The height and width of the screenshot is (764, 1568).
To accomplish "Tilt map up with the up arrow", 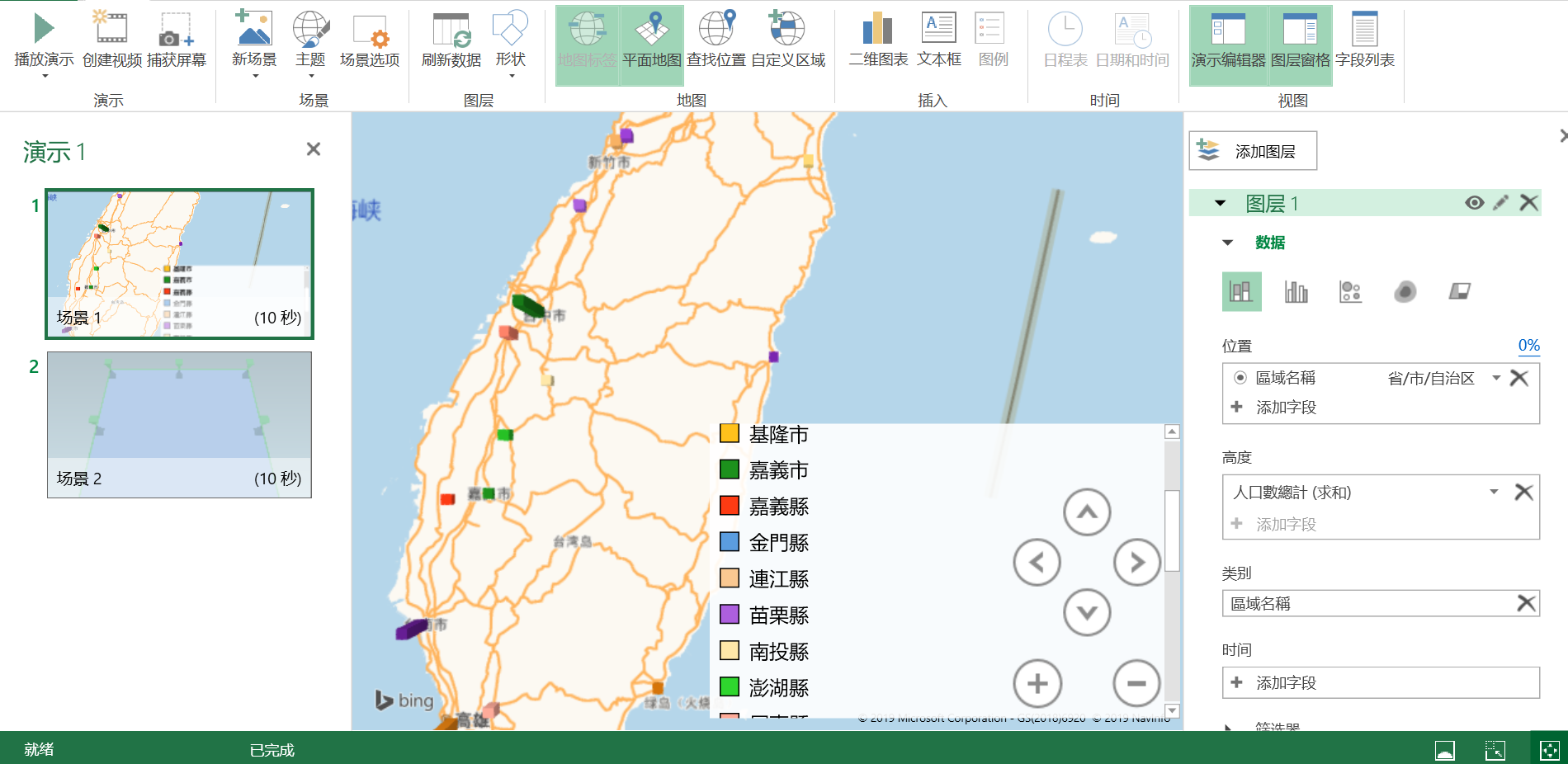I will point(1087,512).
